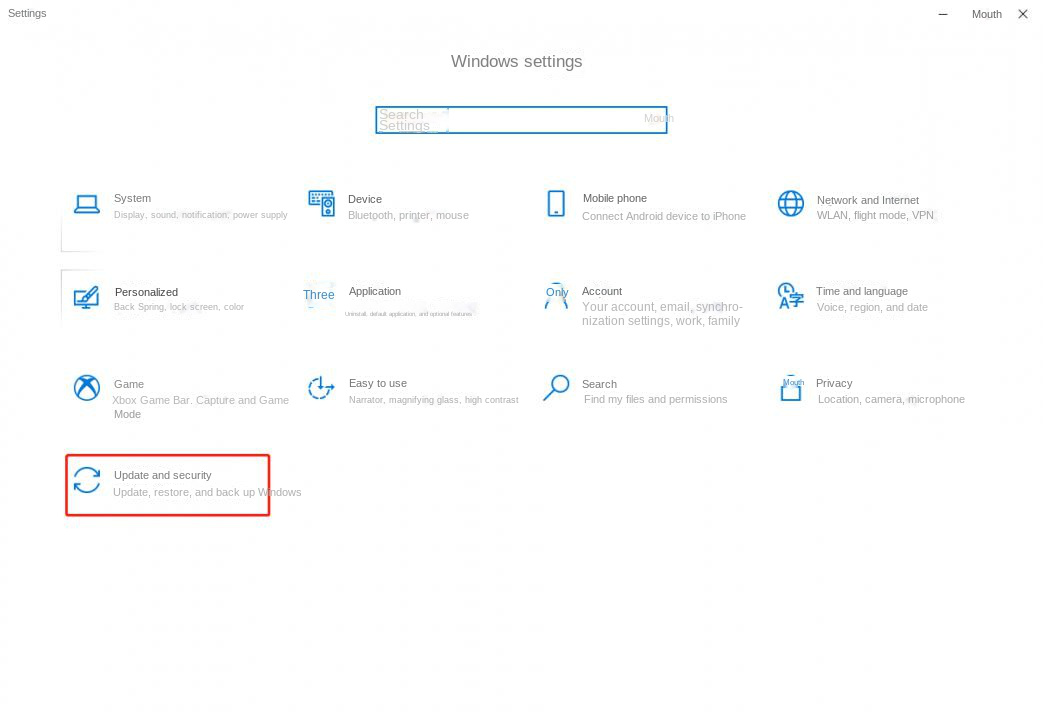Open Network and Internet via the globe icon
Image resolution: width=1043 pixels, height=720 pixels.
click(x=790, y=203)
